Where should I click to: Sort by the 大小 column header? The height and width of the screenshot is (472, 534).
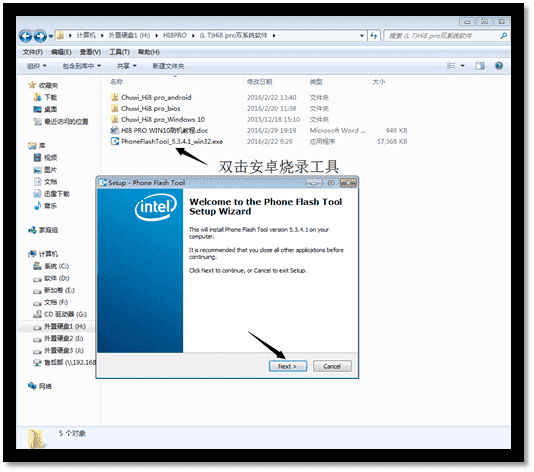pyautogui.click(x=379, y=82)
